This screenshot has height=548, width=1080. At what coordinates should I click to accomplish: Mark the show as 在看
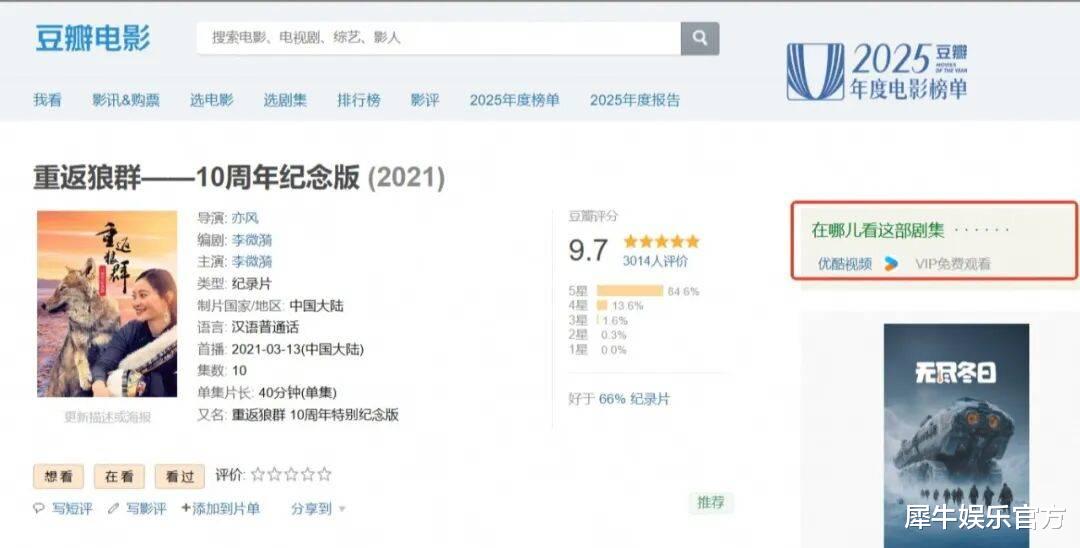119,476
